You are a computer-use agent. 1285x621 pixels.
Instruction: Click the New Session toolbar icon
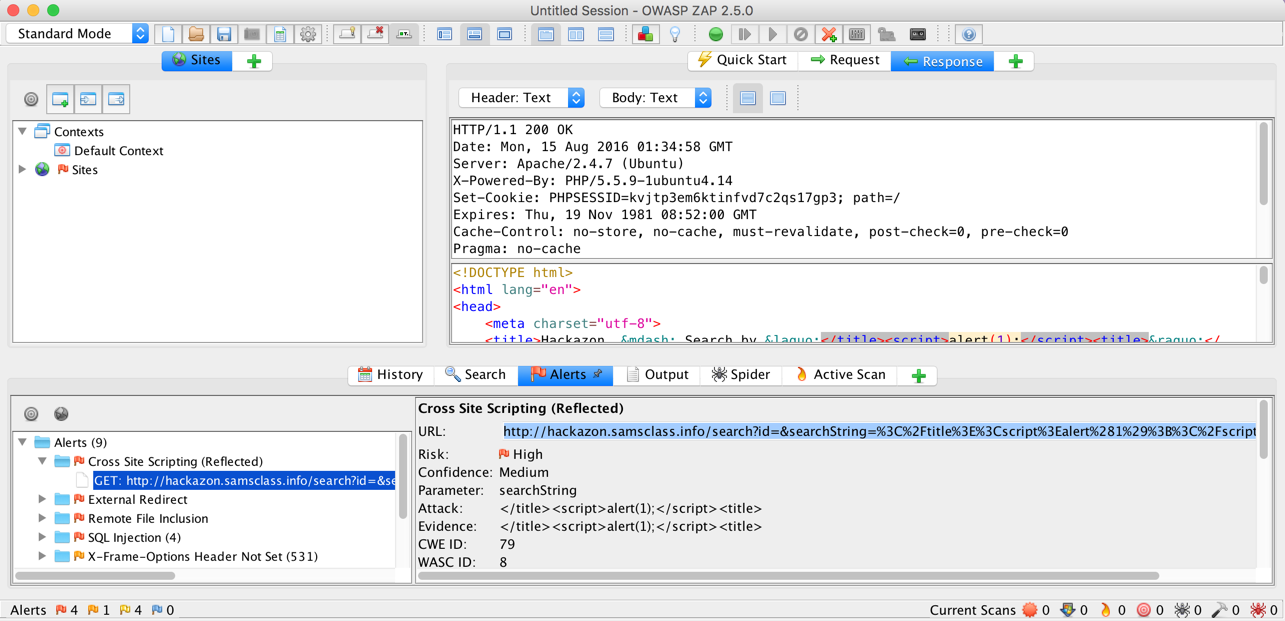168,34
